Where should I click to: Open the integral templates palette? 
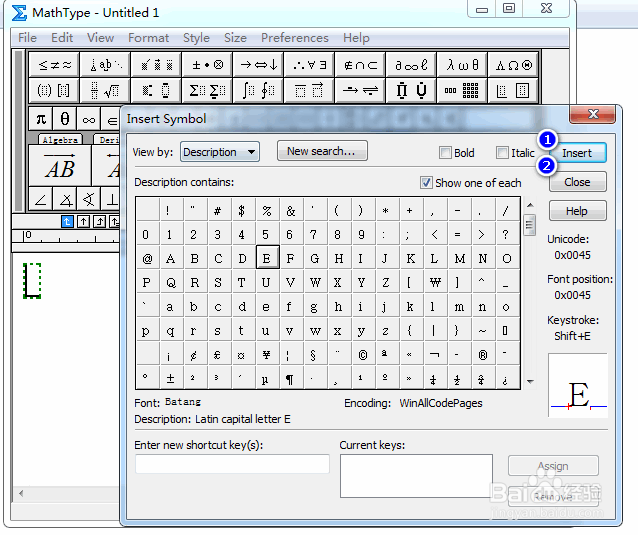pos(258,90)
